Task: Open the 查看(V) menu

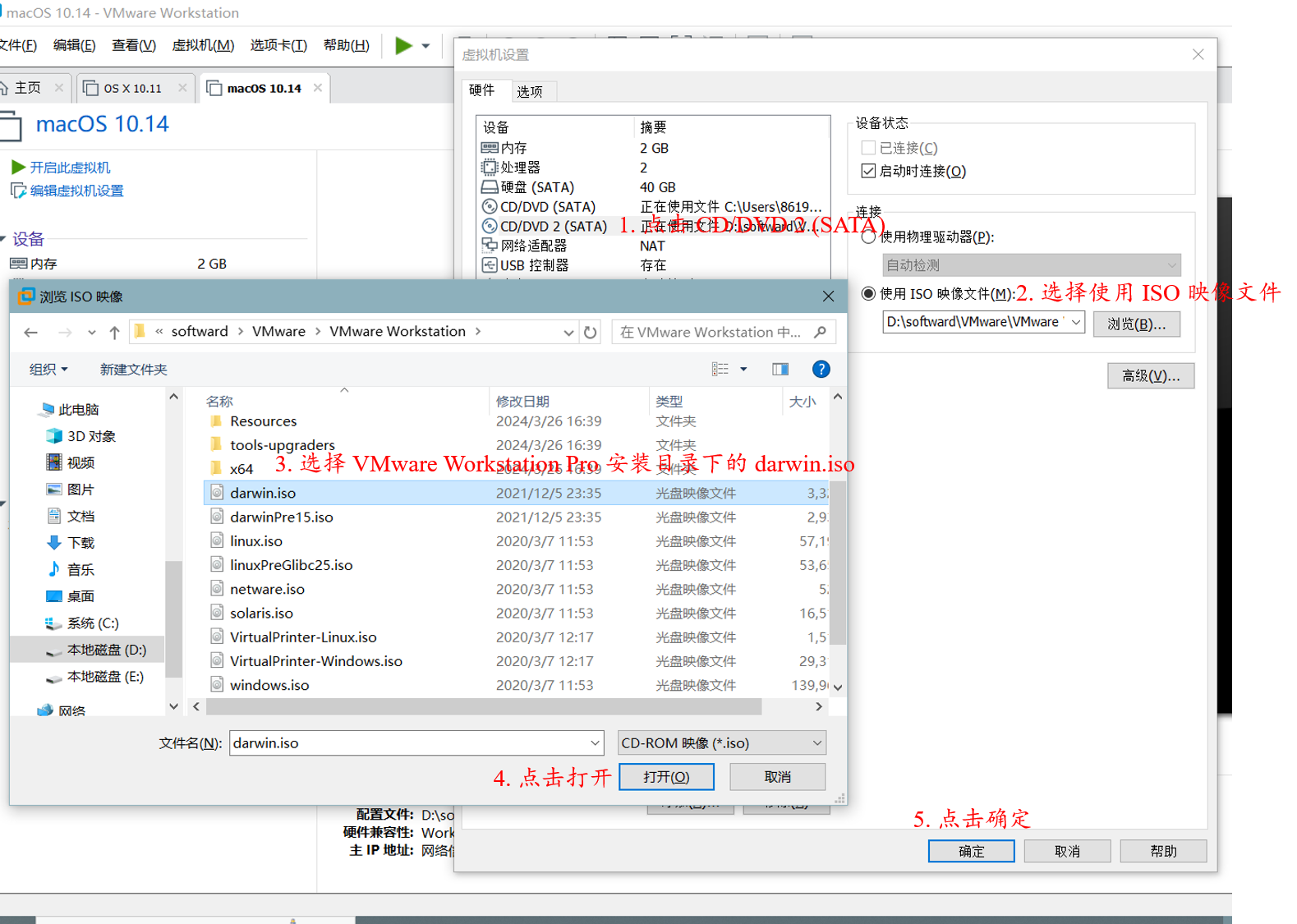Action: point(134,45)
